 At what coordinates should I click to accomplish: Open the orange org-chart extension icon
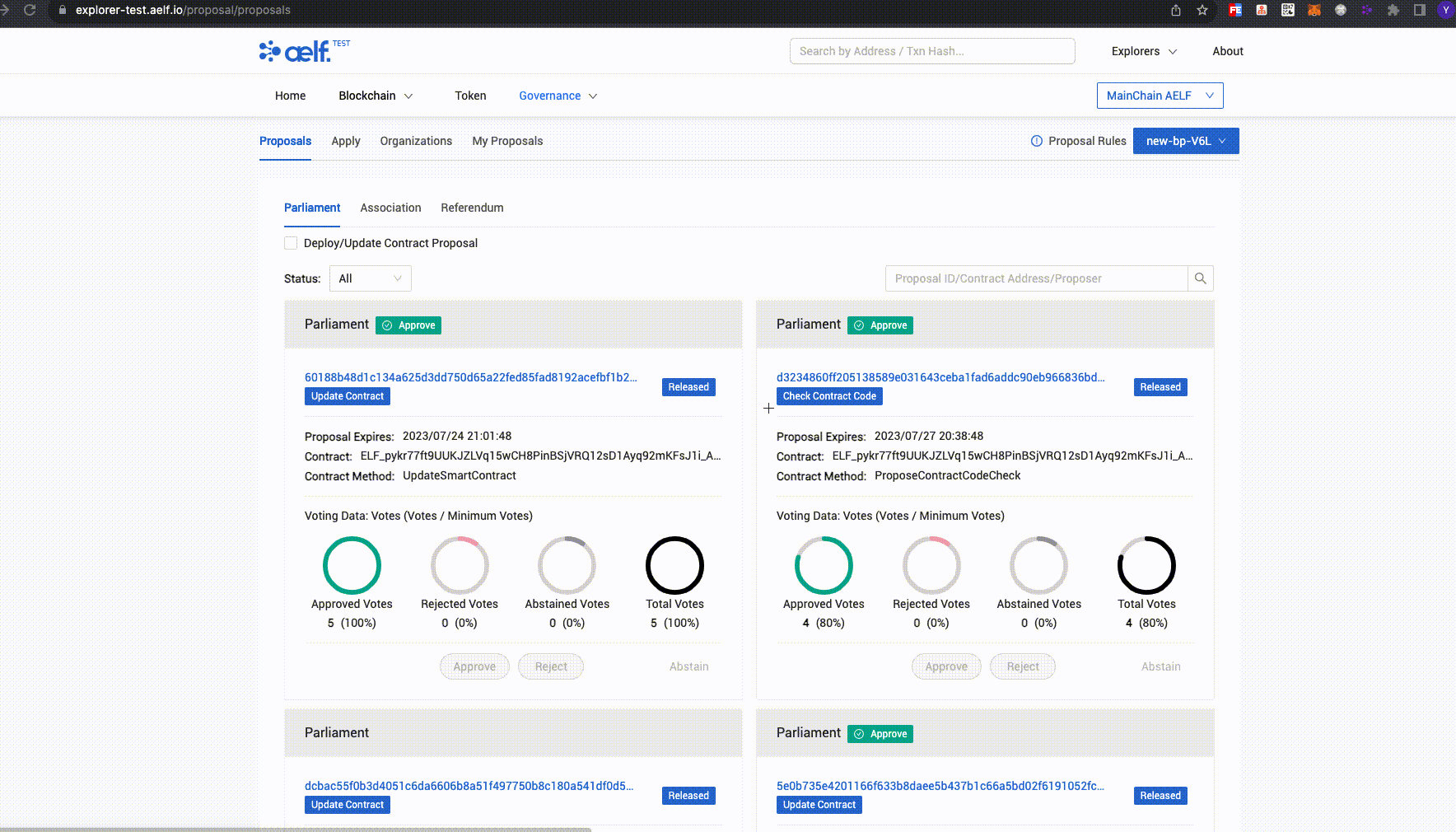pos(1262,10)
